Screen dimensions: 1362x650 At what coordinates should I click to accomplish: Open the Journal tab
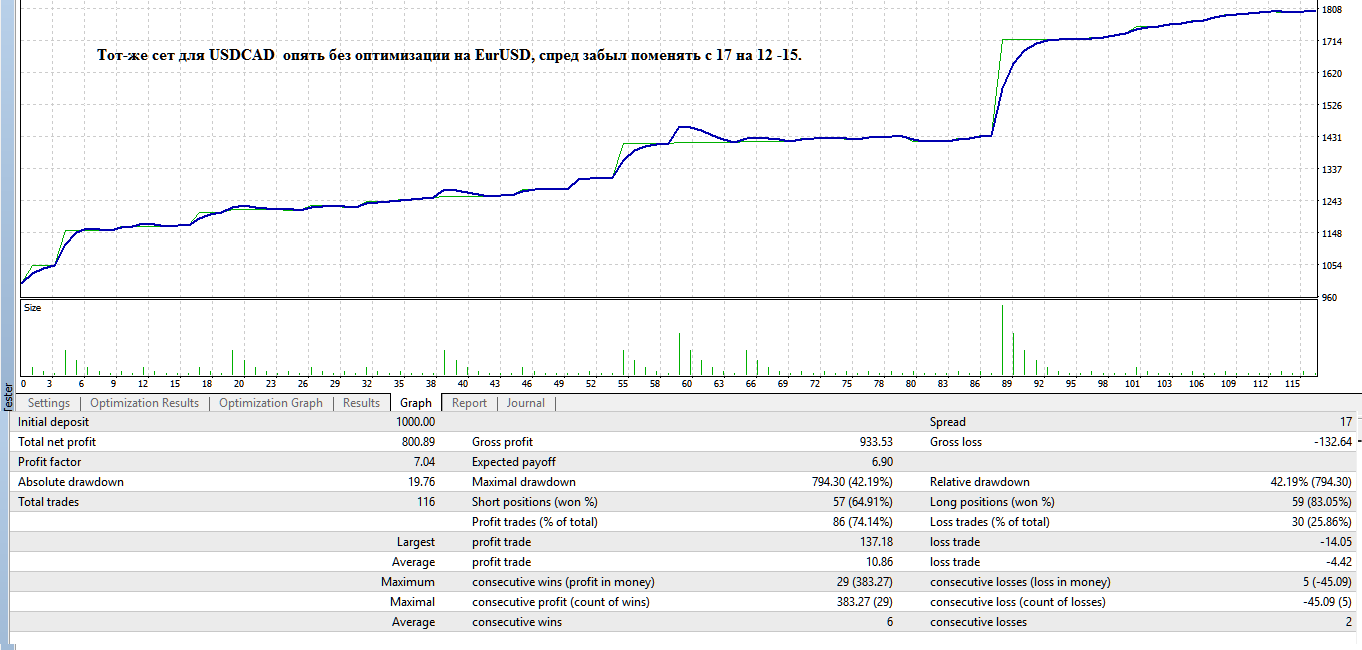click(x=526, y=403)
